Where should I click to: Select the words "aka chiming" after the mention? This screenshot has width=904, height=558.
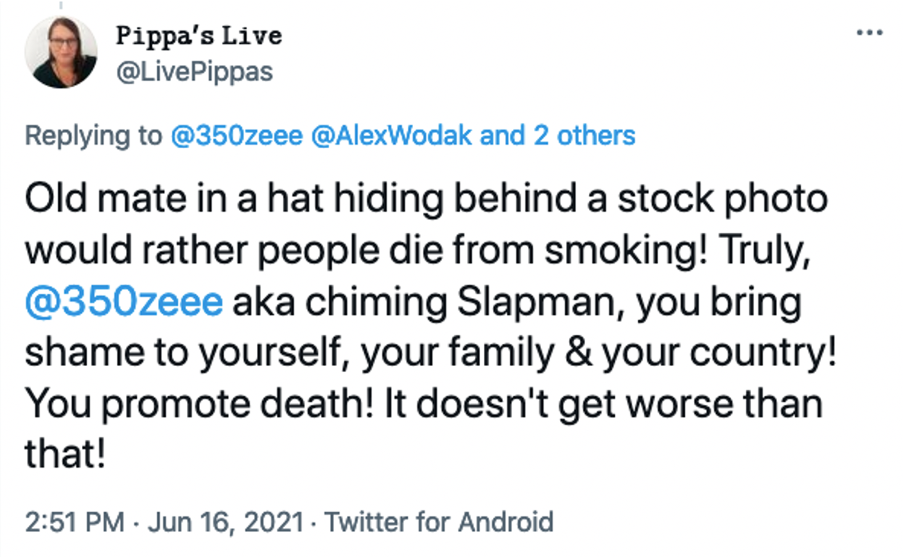[340, 303]
